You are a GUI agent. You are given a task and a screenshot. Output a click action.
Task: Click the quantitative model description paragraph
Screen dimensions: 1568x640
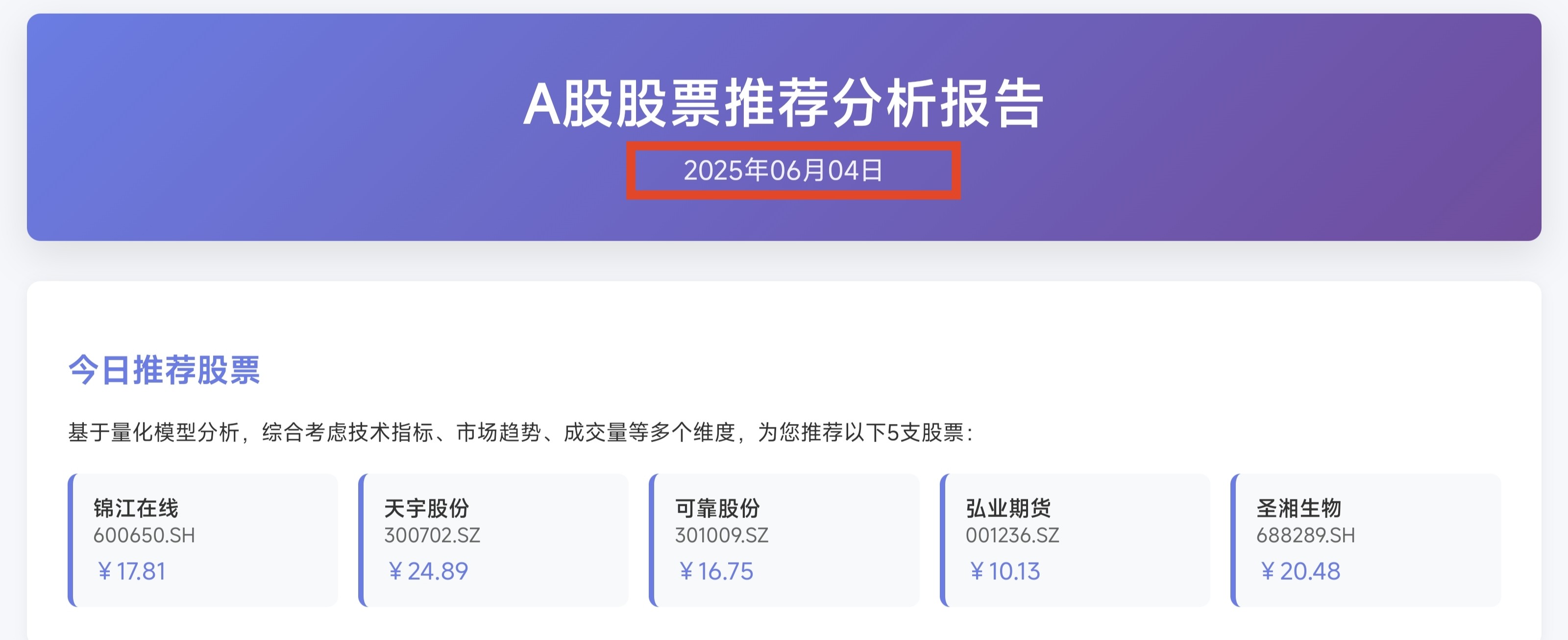[x=521, y=432]
